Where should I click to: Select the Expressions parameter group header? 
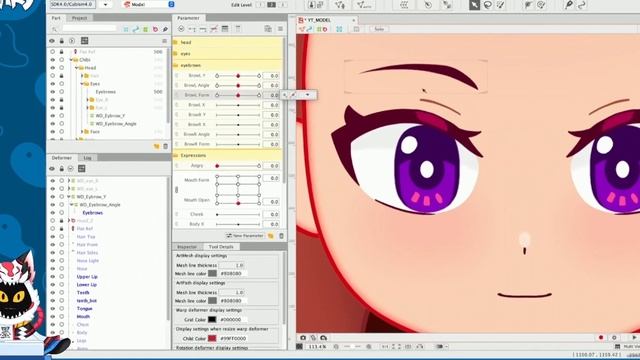(x=228, y=156)
